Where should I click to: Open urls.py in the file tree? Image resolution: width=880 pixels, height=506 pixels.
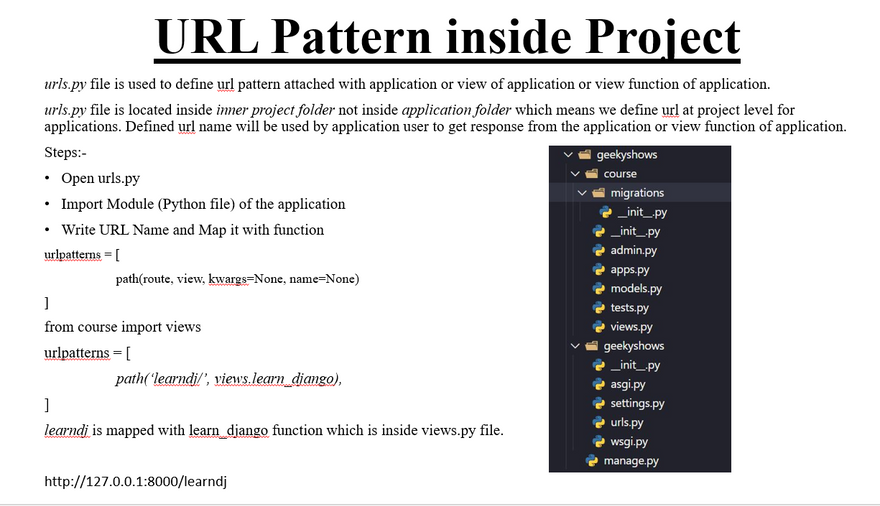(x=627, y=422)
